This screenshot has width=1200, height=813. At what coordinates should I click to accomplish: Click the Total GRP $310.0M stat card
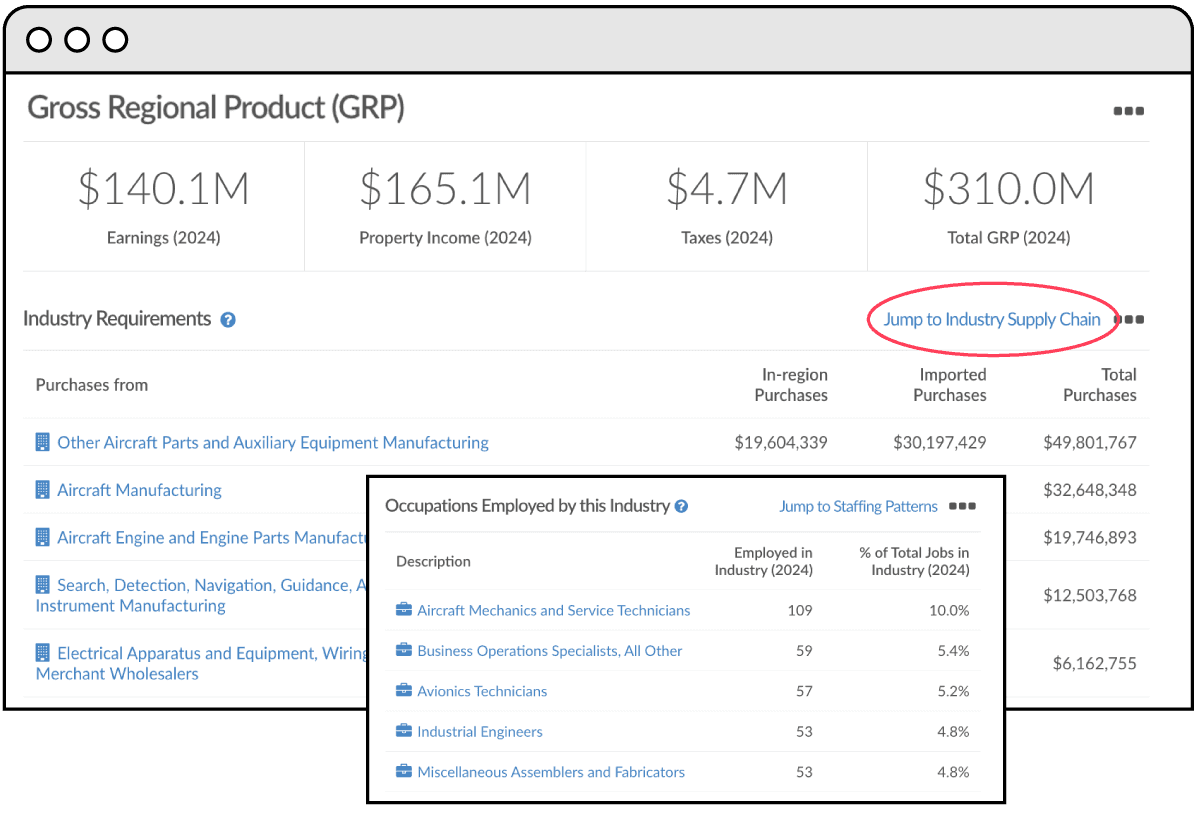point(1008,206)
